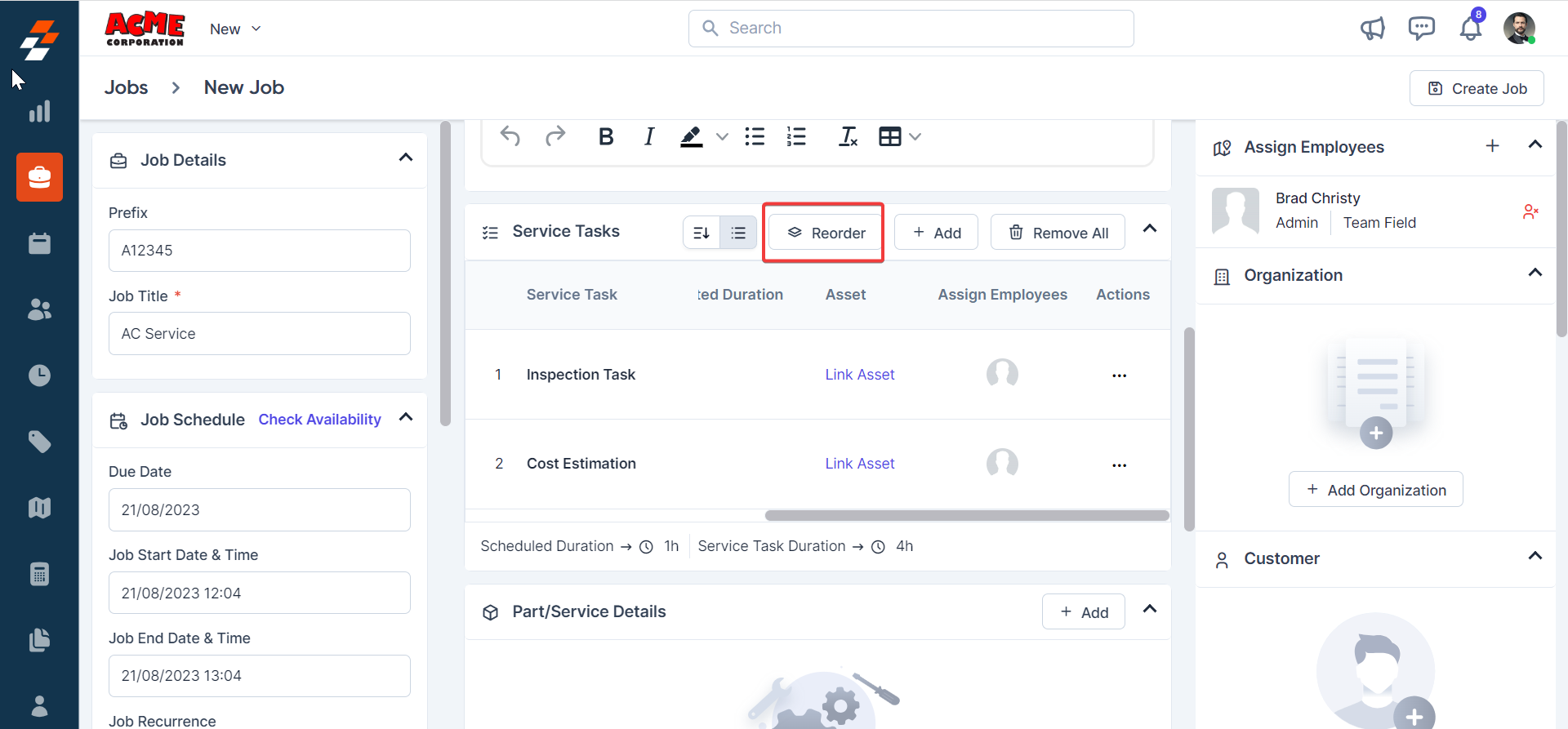Viewport: 1568px width, 729px height.
Task: Click Check Availability link
Action: [320, 420]
